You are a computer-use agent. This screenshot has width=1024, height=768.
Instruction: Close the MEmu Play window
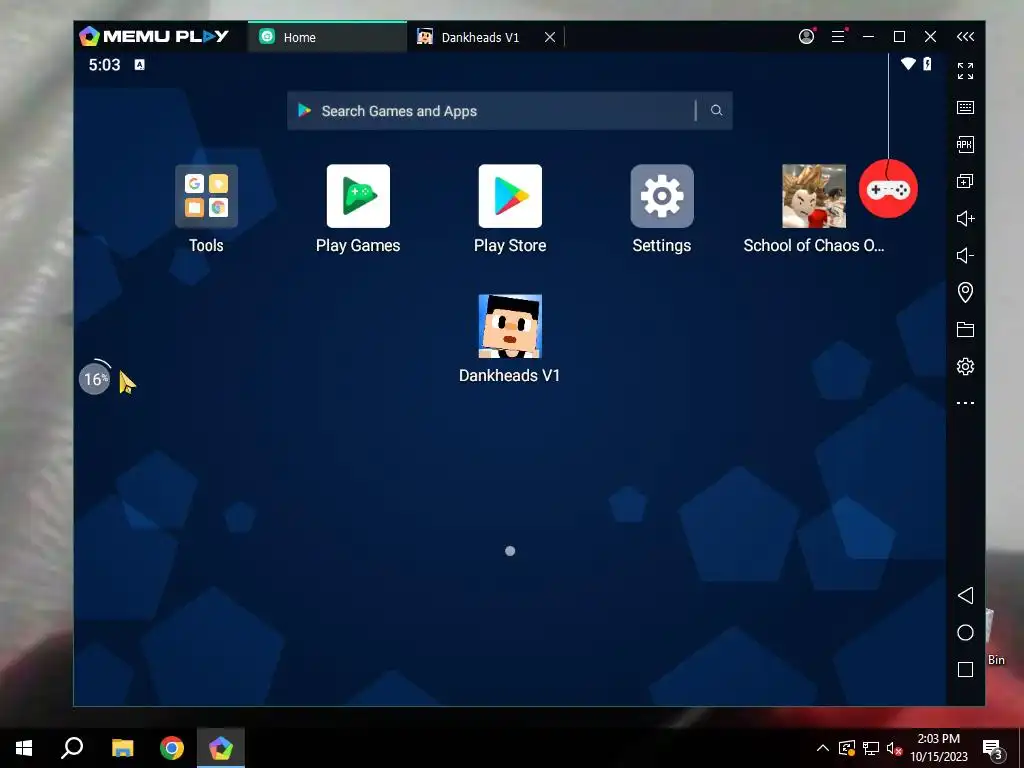[x=931, y=37]
